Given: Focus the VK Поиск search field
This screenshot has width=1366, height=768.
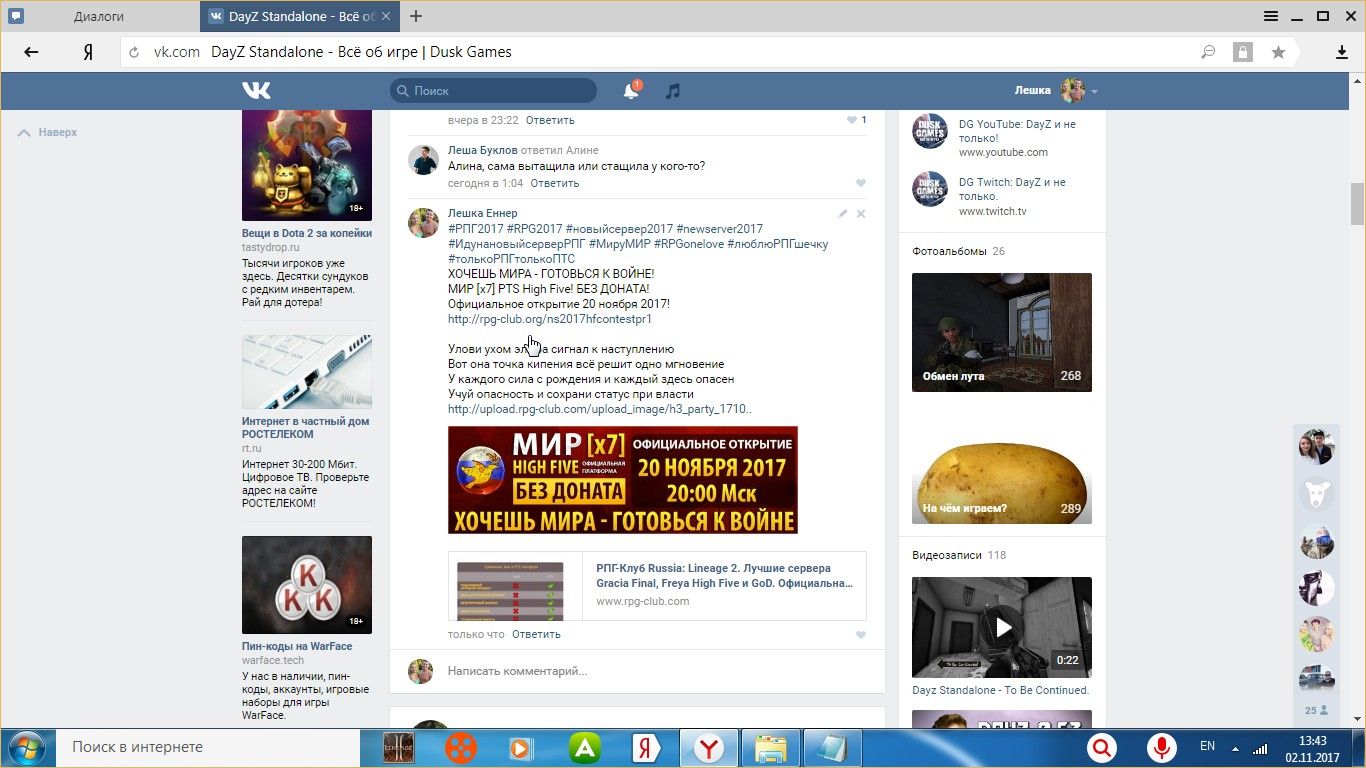Looking at the screenshot, I should pos(493,91).
